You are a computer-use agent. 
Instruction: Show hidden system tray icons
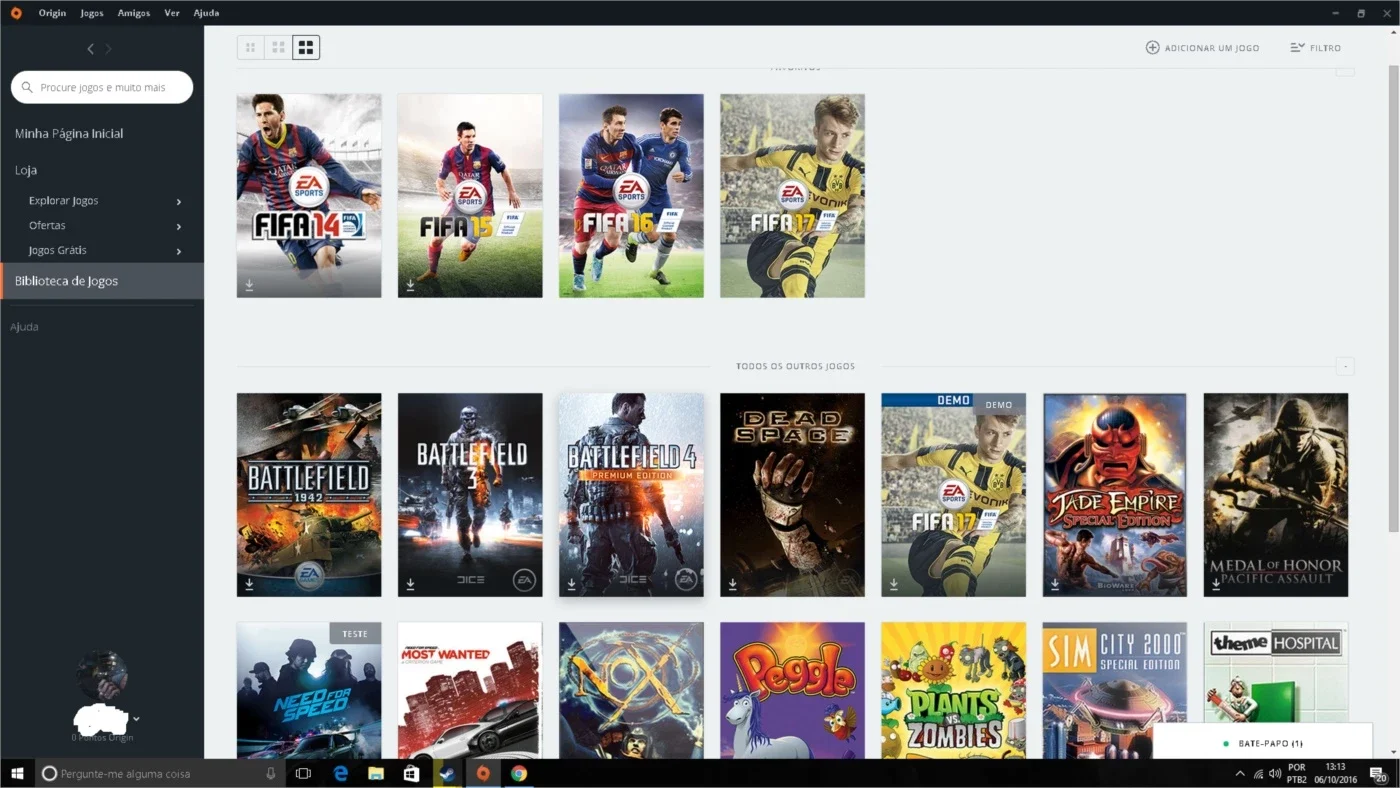(x=1240, y=773)
